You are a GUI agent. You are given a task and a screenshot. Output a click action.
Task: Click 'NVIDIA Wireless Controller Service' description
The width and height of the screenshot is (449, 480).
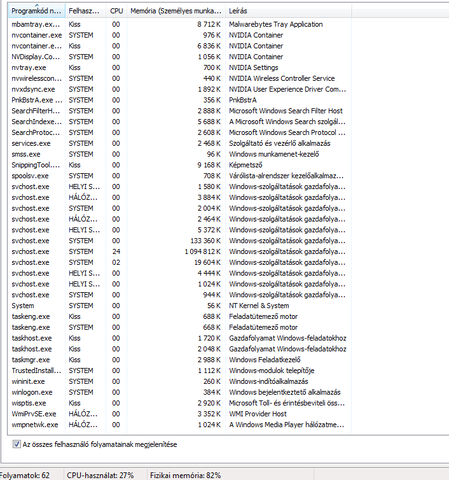tap(282, 78)
